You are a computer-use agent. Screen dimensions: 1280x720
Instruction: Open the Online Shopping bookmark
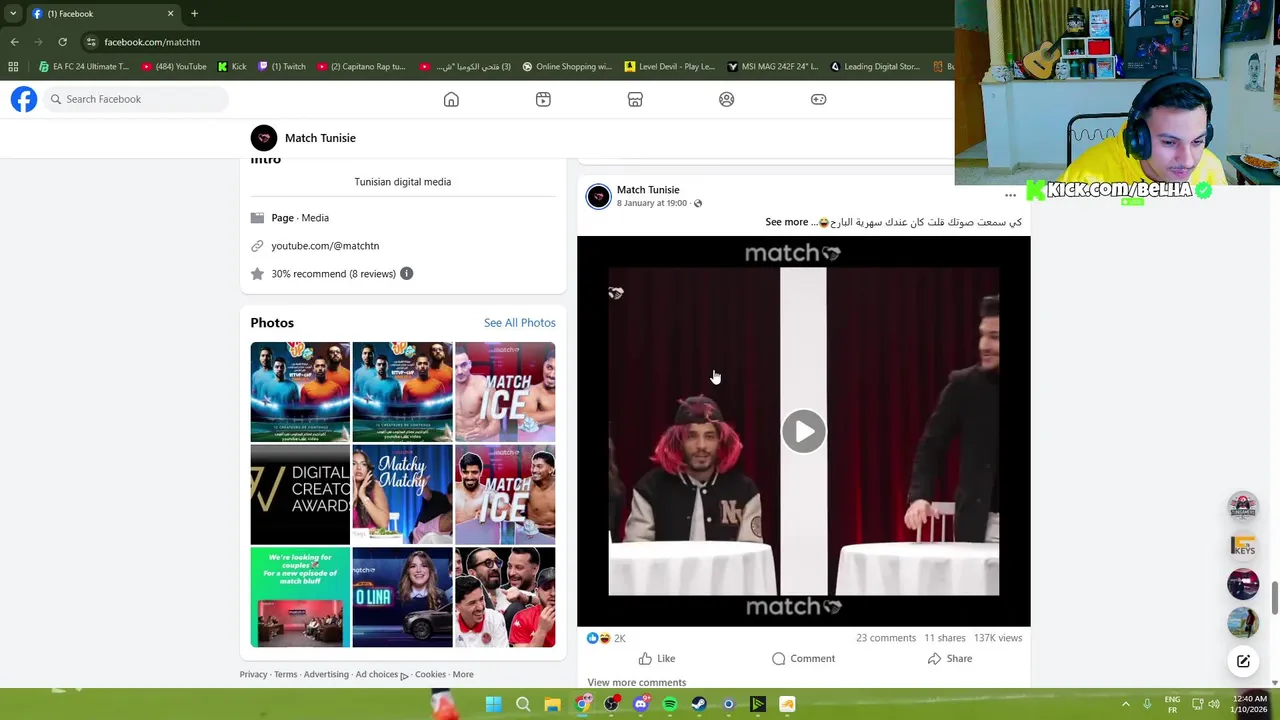click(567, 67)
